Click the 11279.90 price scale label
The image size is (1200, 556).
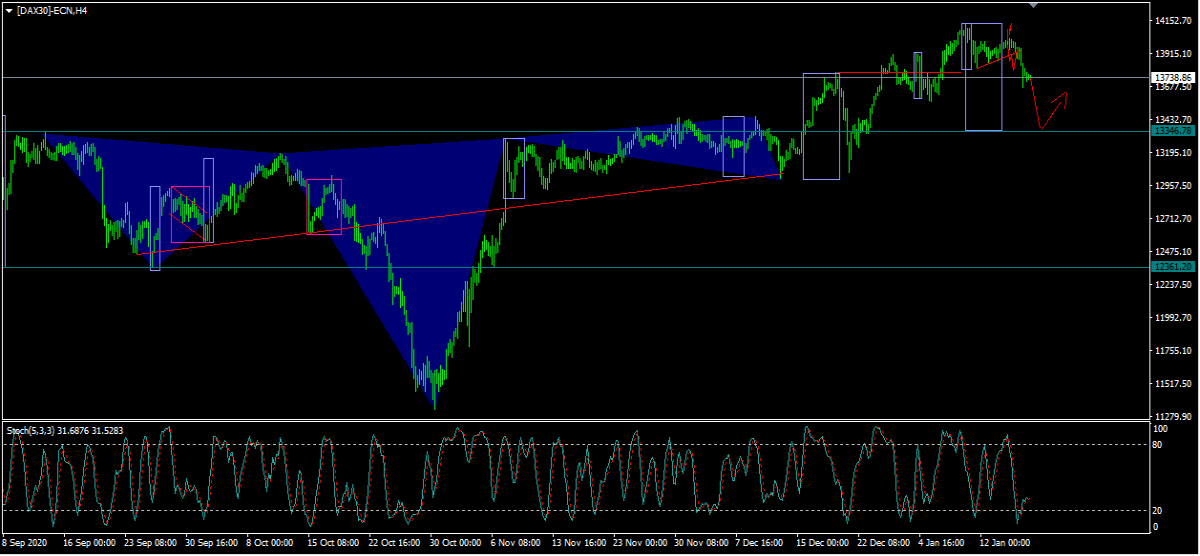pos(1172,416)
